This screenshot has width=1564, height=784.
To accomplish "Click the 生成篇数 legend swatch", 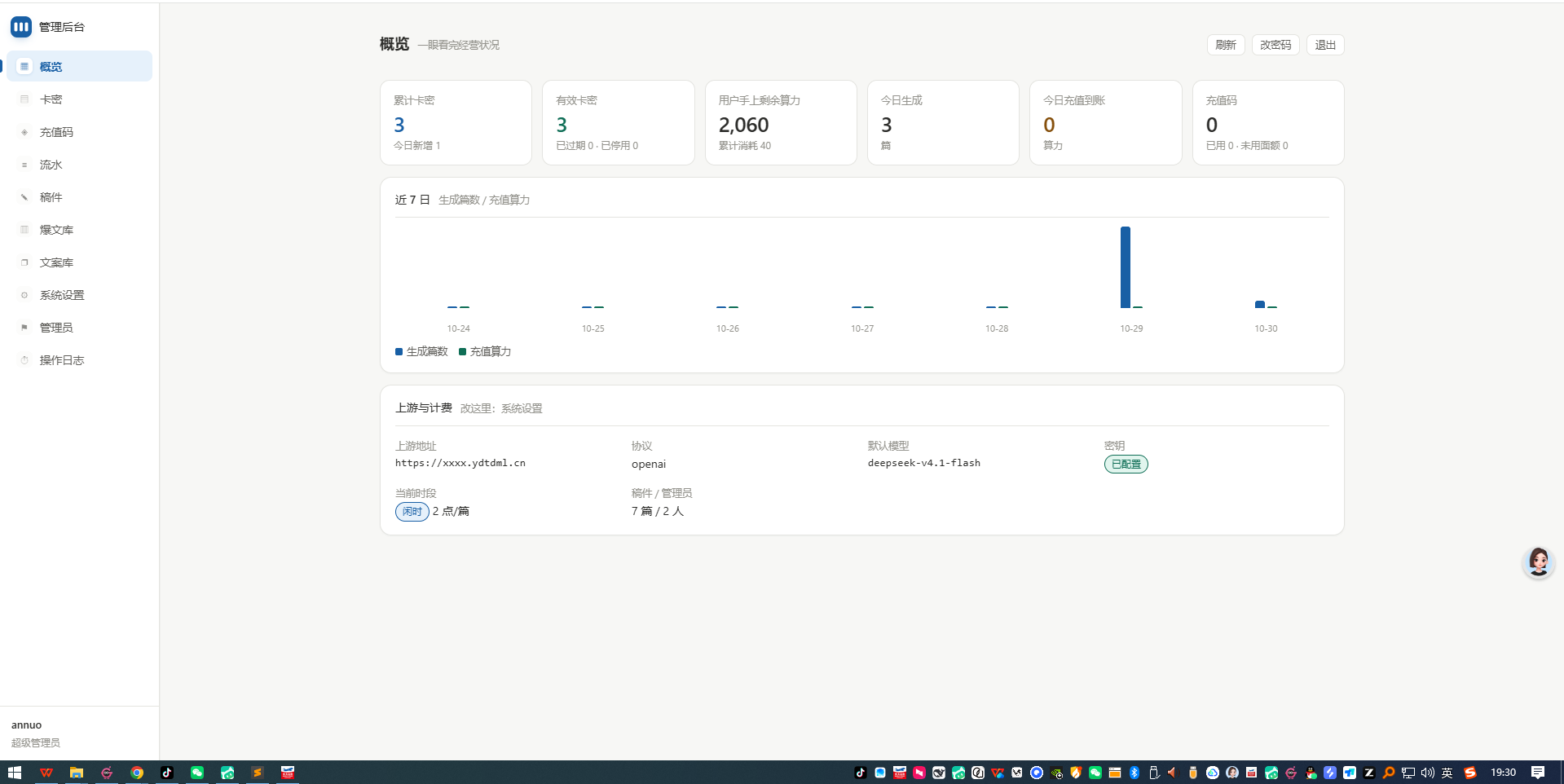I will (399, 352).
